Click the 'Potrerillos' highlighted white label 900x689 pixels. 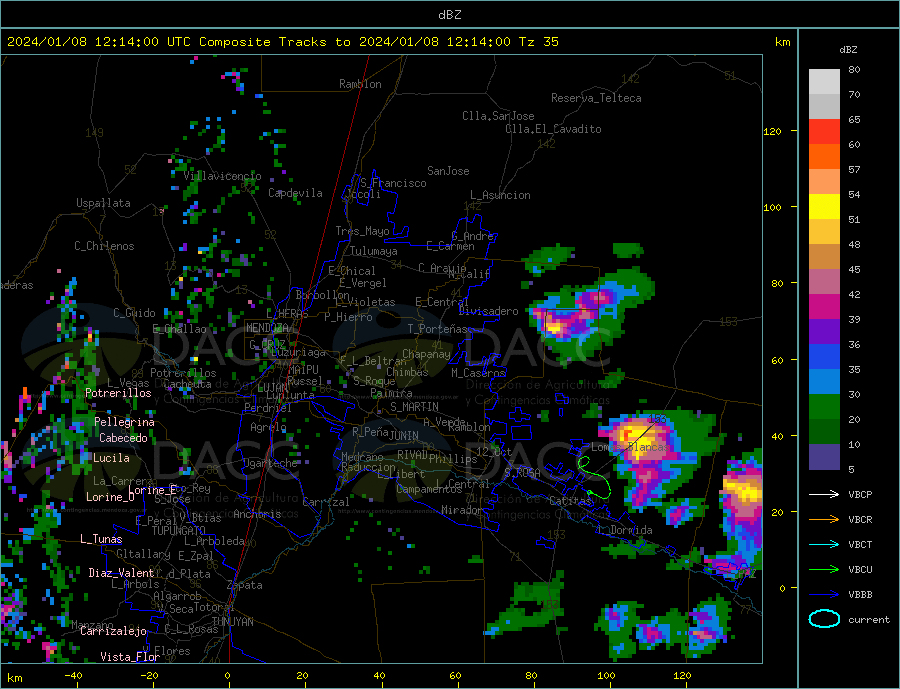click(x=118, y=393)
